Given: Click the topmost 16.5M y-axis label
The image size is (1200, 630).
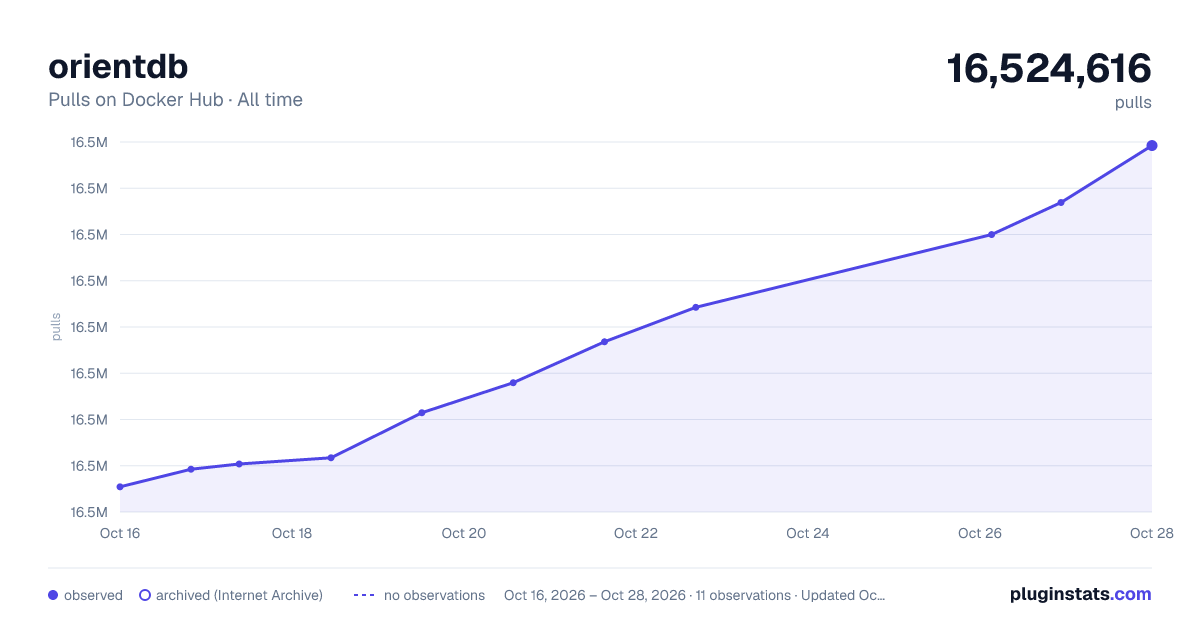Looking at the screenshot, I should tap(89, 142).
